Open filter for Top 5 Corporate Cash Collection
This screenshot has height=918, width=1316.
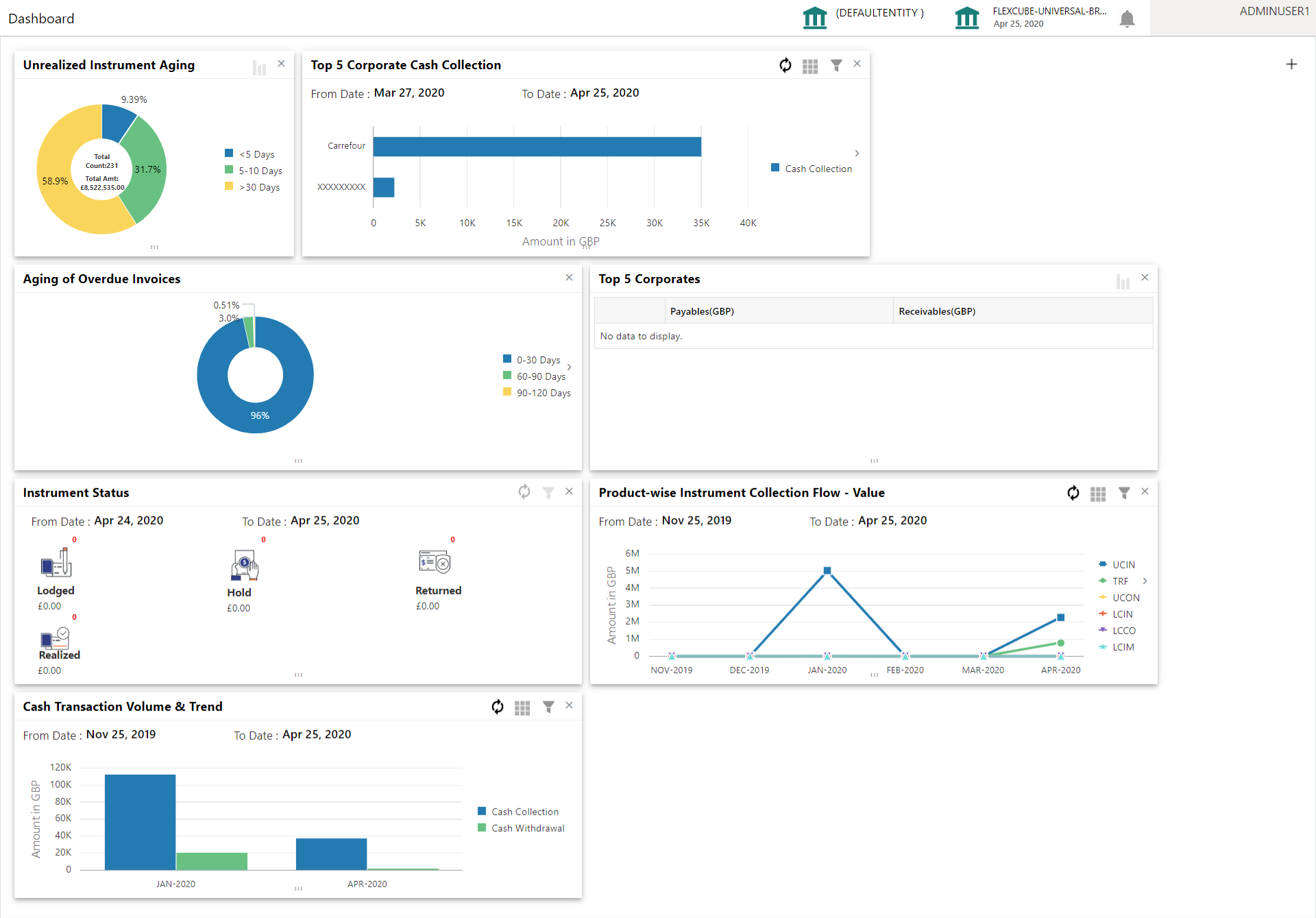[x=836, y=65]
